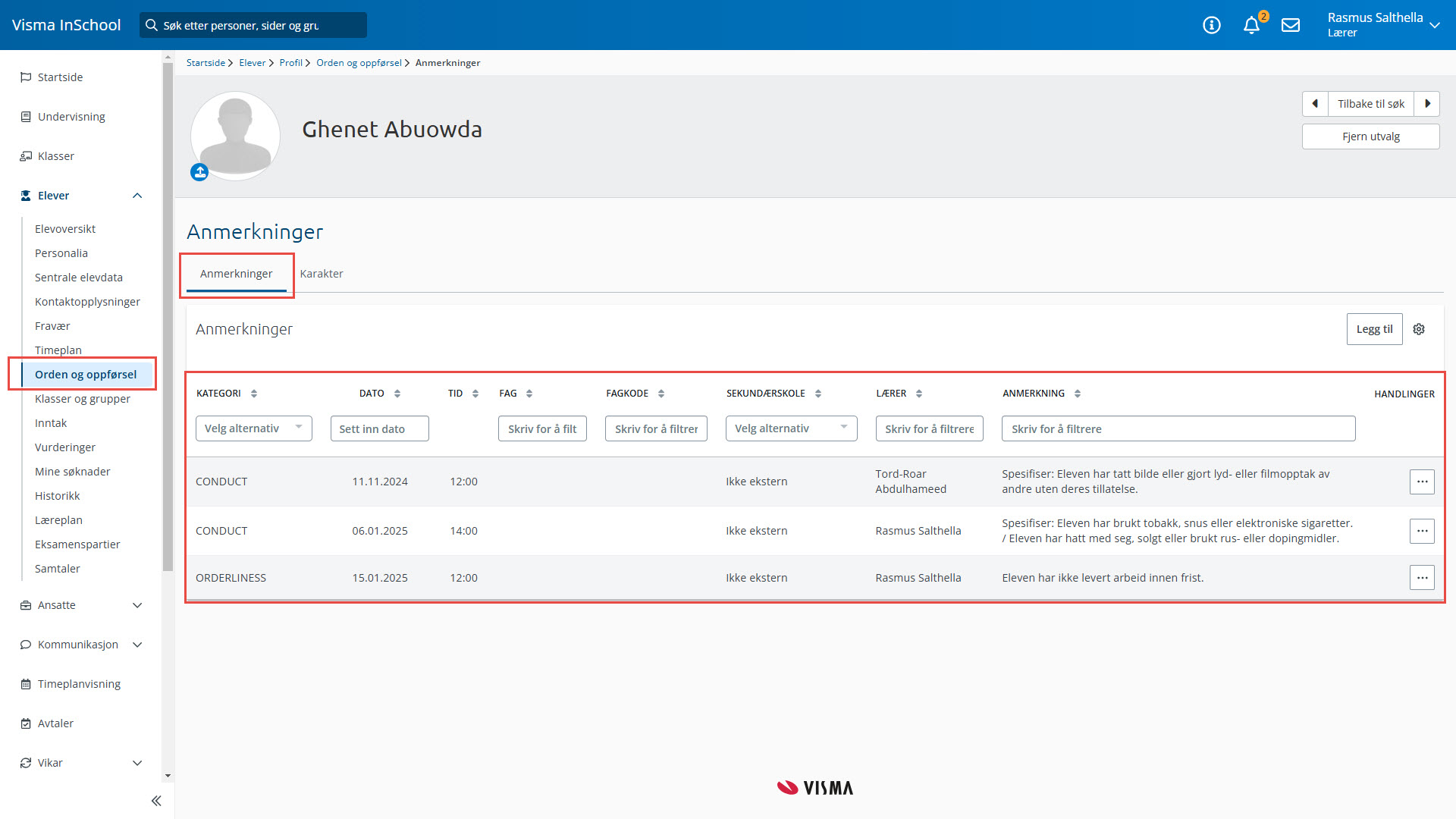Open the Kategori filter dropdown
Viewport: 1456px width, 819px height.
tap(253, 428)
